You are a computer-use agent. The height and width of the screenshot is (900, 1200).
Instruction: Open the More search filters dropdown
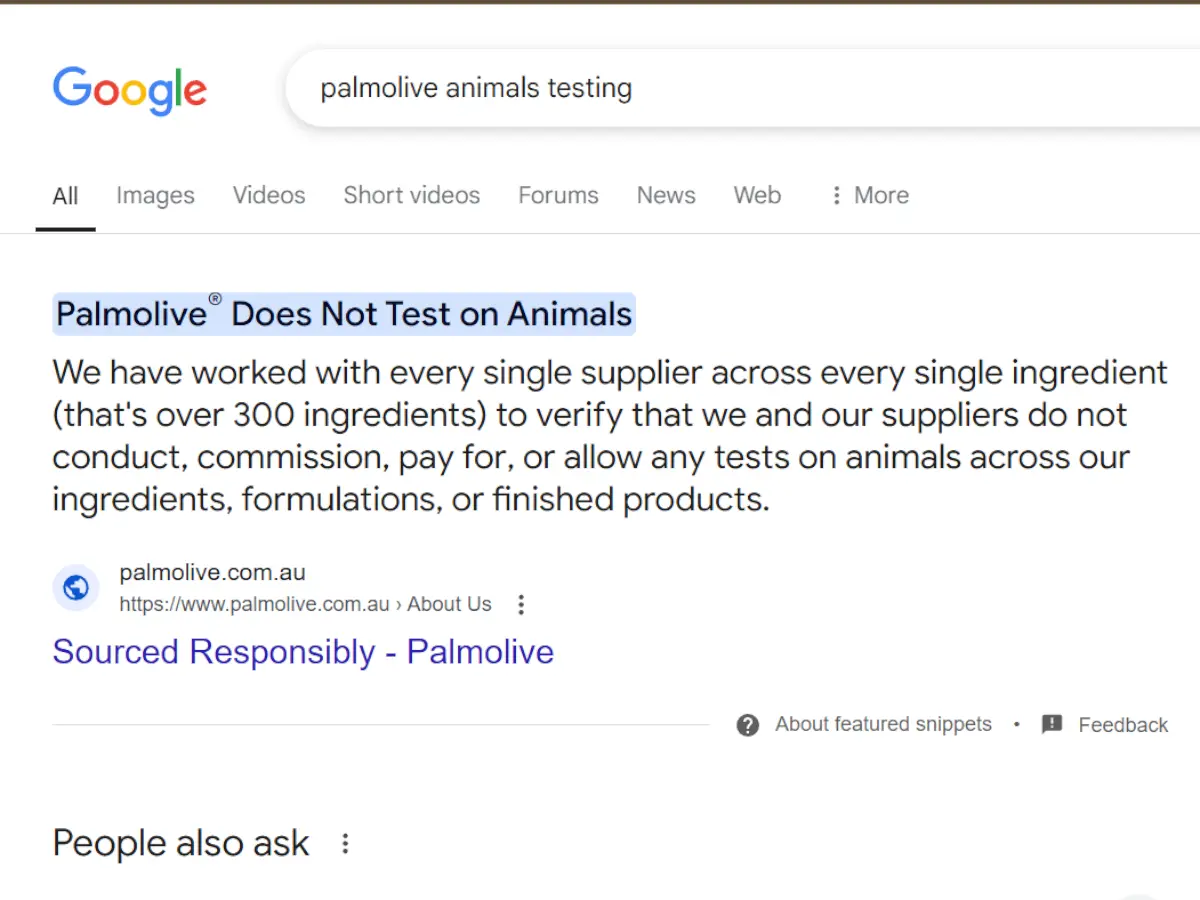869,195
